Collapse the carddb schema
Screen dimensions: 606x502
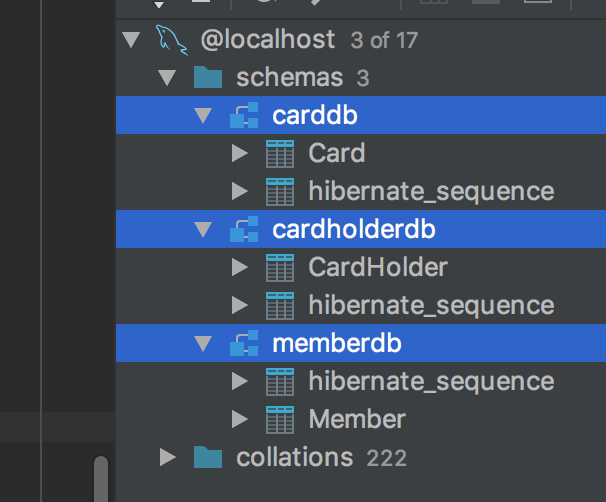(203, 116)
